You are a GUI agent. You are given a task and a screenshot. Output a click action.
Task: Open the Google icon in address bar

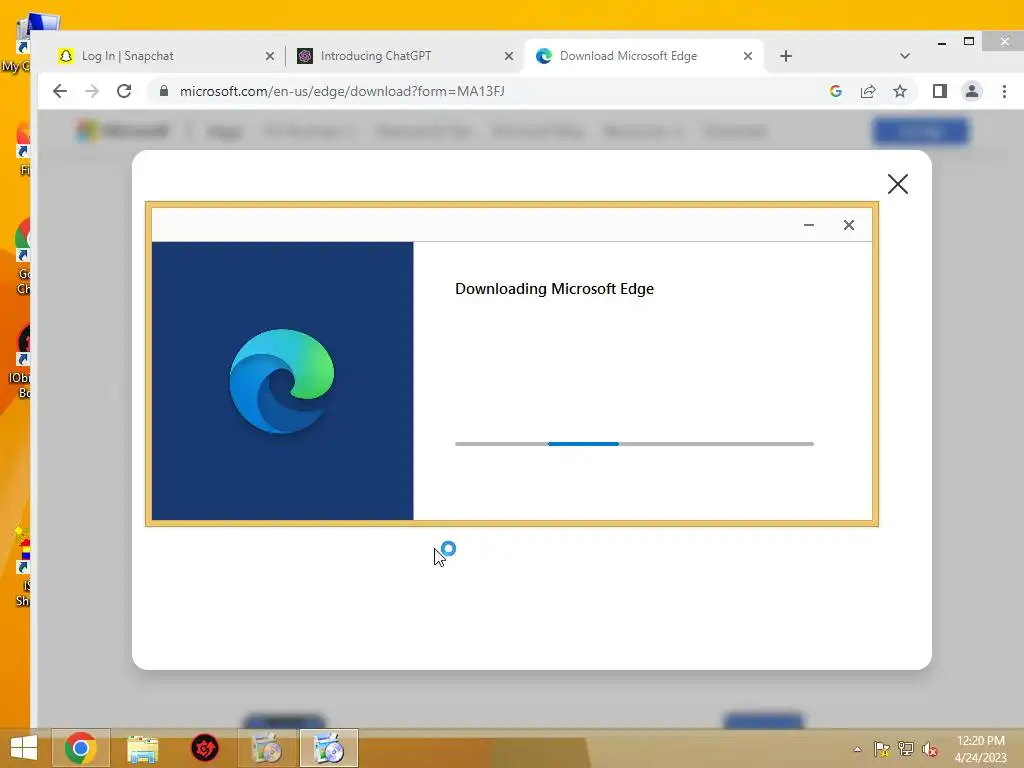tap(836, 91)
